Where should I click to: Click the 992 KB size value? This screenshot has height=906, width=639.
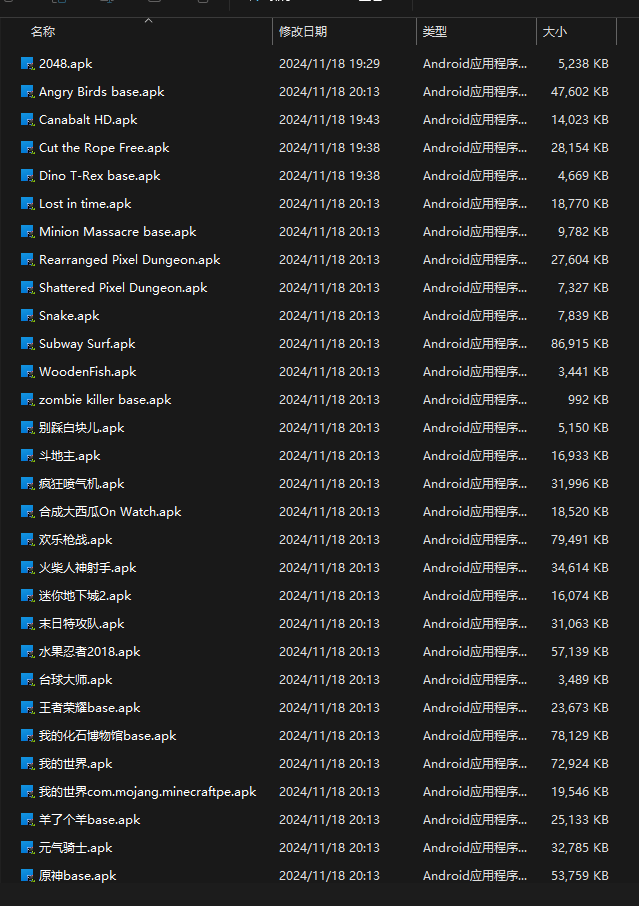[588, 400]
